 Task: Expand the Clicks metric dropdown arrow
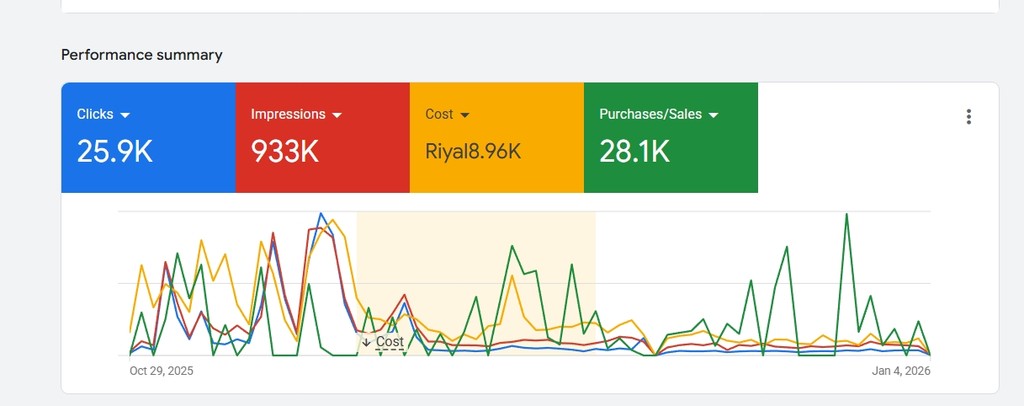click(126, 115)
